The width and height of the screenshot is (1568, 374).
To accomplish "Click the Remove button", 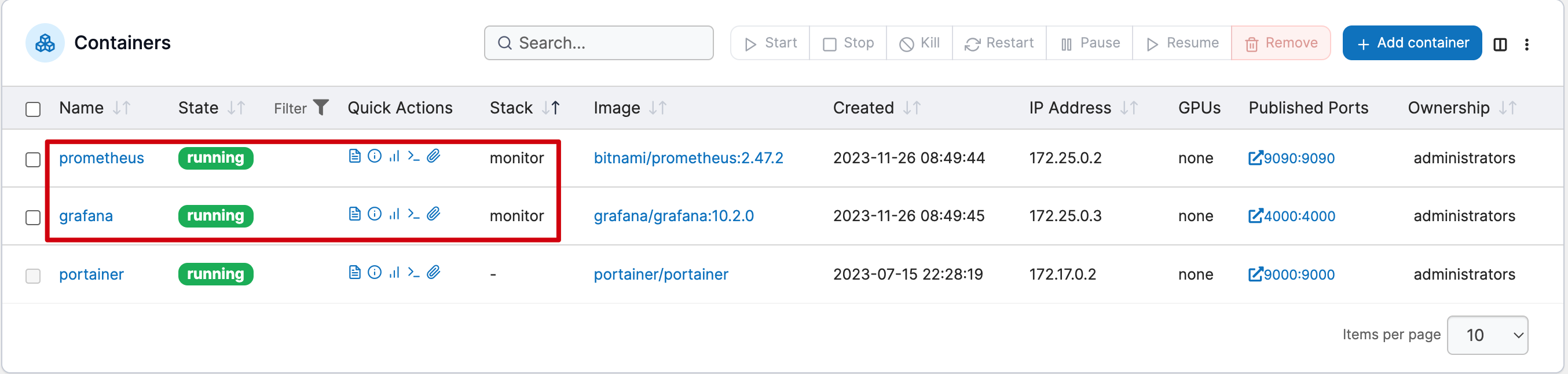I will click(x=1281, y=43).
